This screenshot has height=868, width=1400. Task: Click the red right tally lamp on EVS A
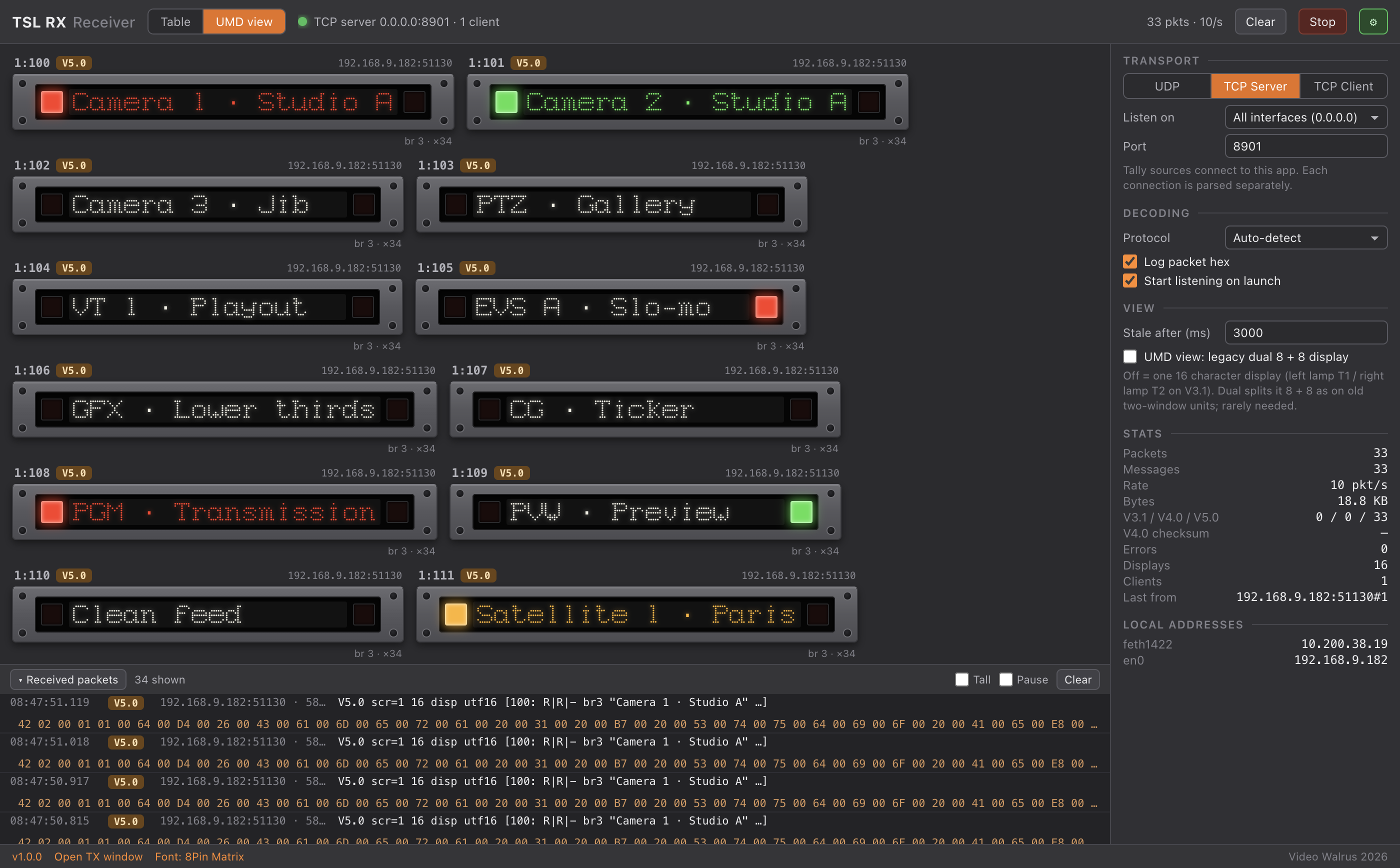point(765,306)
